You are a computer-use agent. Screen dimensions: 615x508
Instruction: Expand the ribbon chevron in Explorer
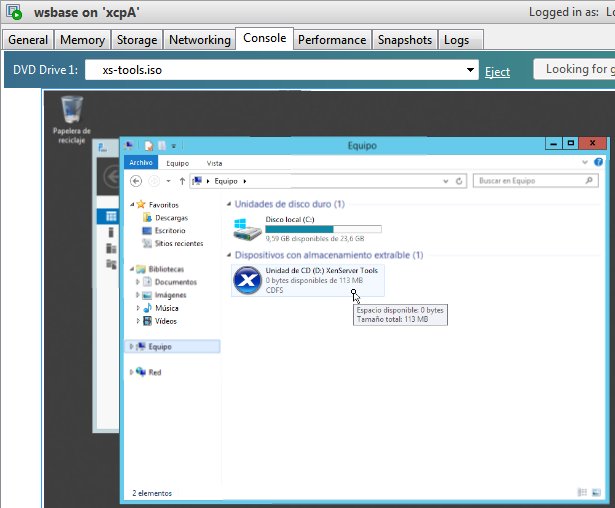coord(585,162)
